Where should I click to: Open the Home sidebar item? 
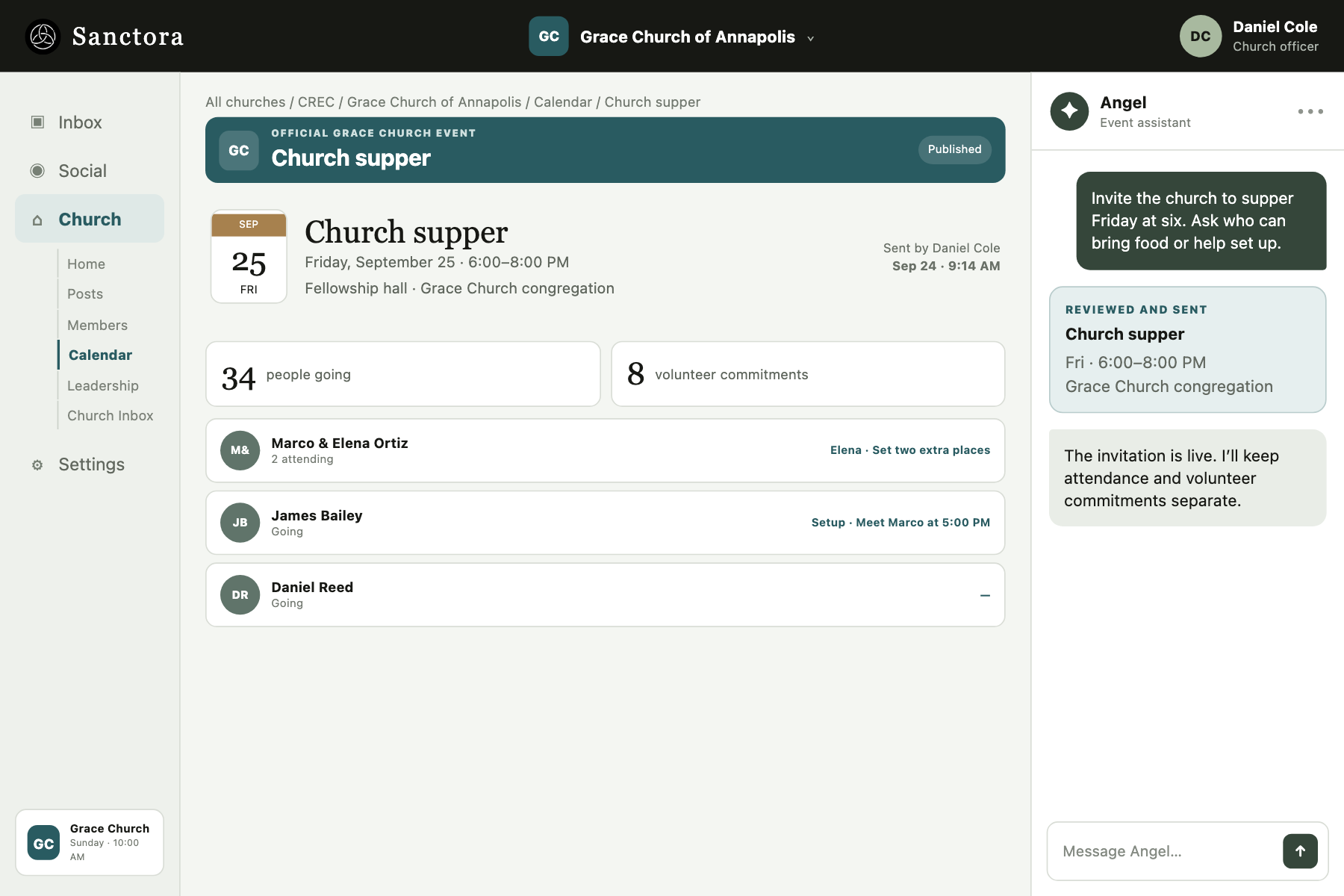coord(86,264)
